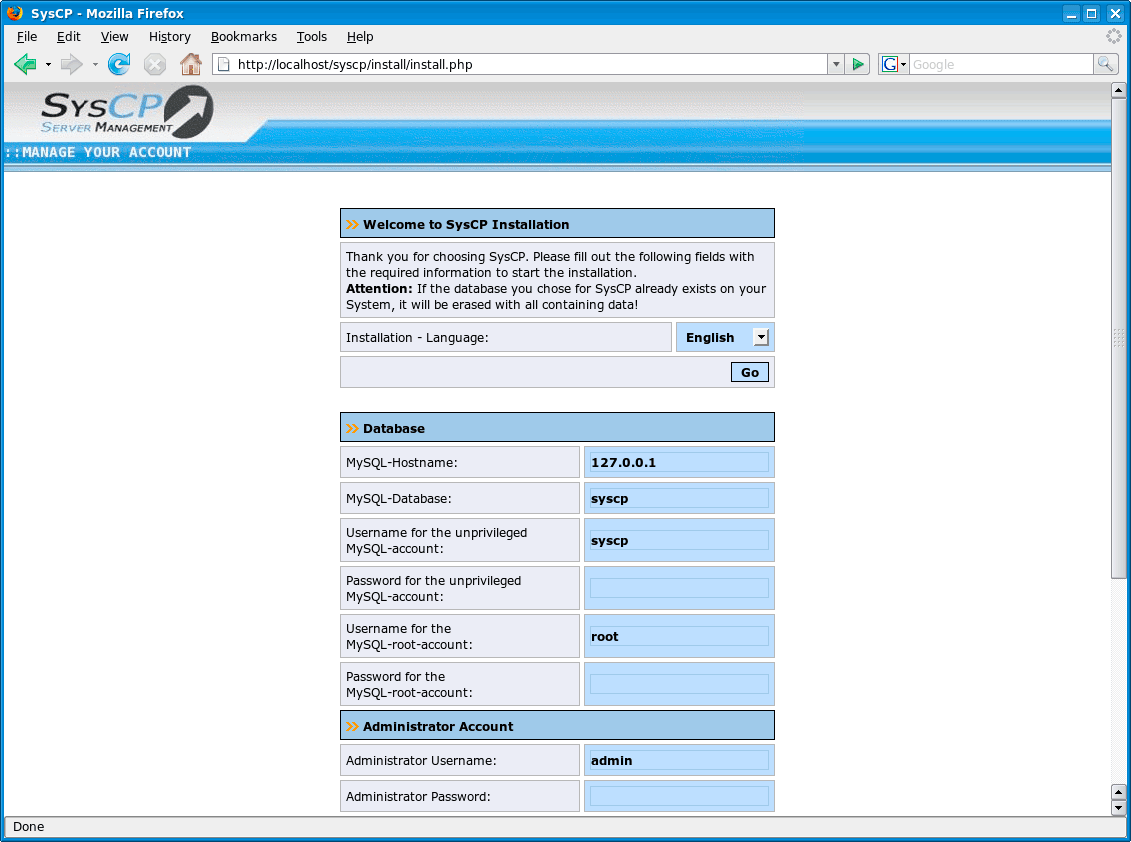Click the Go button for language
This screenshot has width=1131, height=842.
pyautogui.click(x=749, y=372)
